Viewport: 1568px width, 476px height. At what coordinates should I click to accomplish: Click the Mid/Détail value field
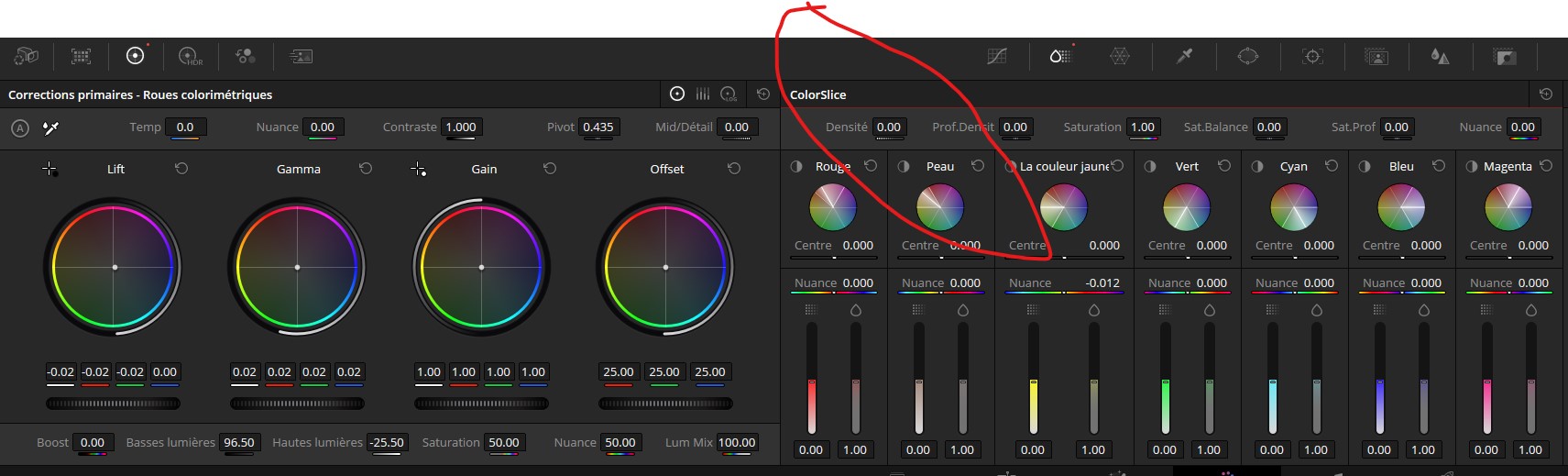tap(737, 127)
